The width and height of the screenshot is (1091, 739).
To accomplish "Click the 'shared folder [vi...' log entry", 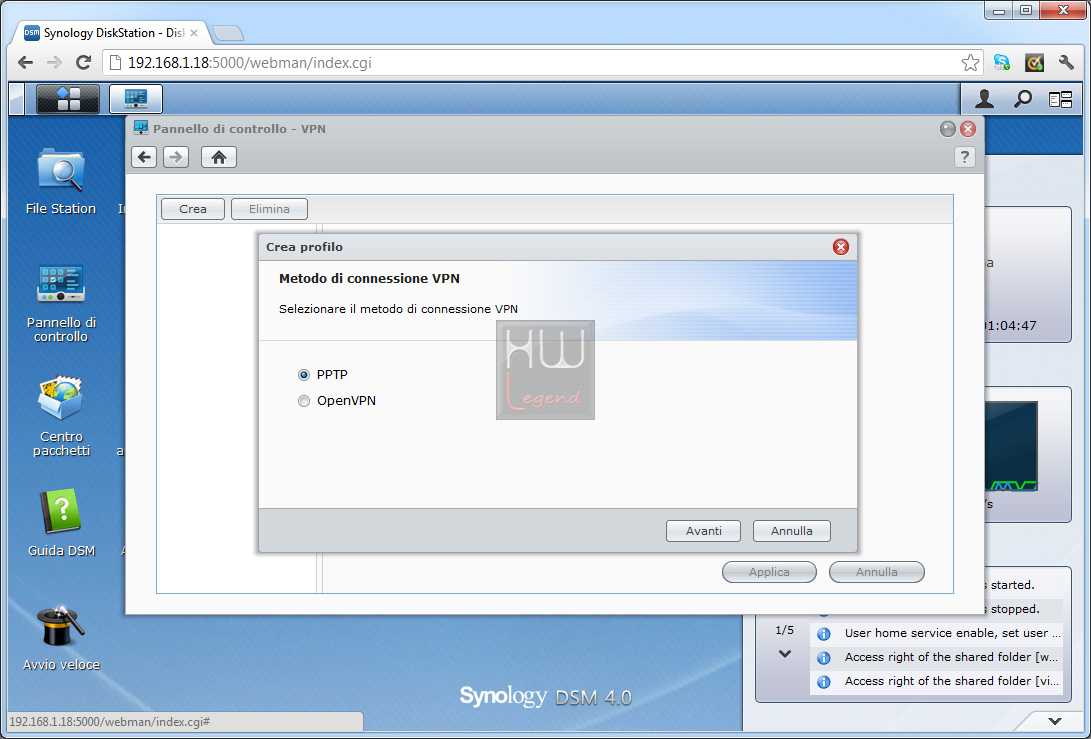I will (936, 682).
